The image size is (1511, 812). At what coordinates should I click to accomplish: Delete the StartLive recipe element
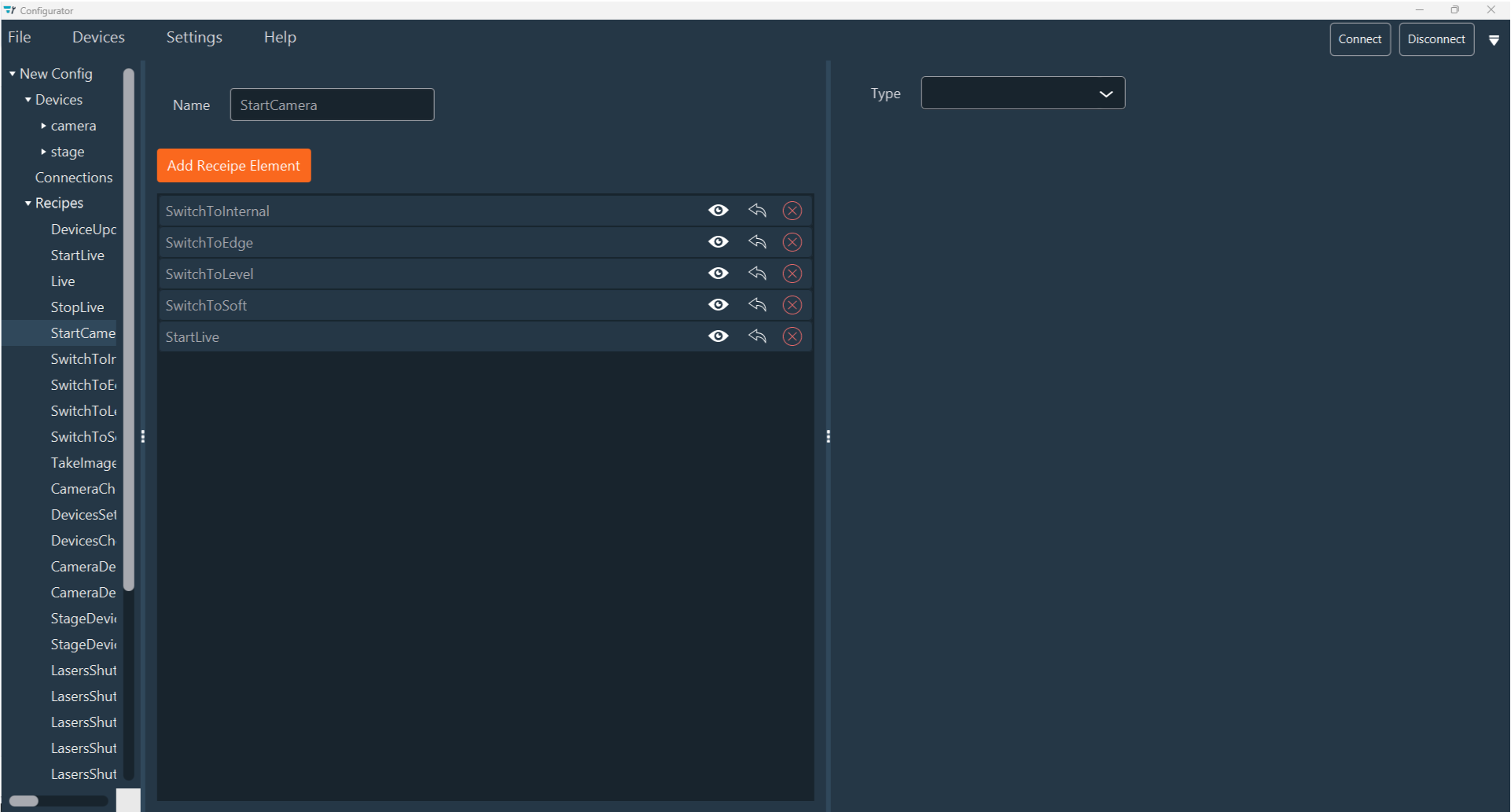coord(792,336)
